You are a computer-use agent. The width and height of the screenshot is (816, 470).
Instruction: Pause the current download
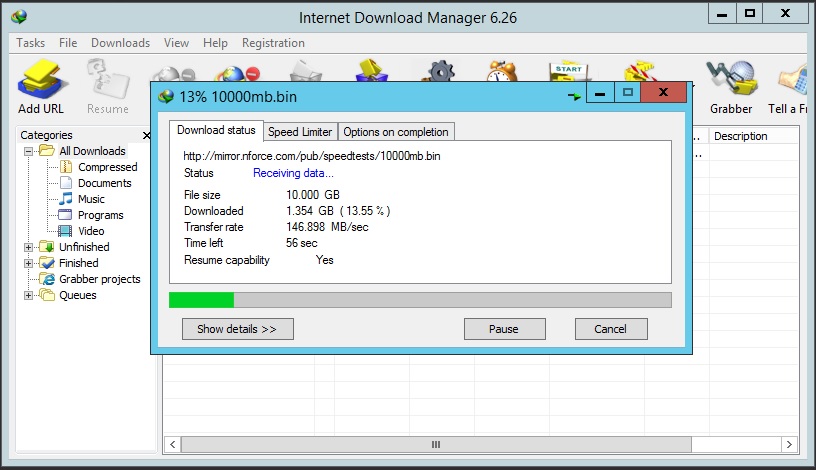point(504,329)
